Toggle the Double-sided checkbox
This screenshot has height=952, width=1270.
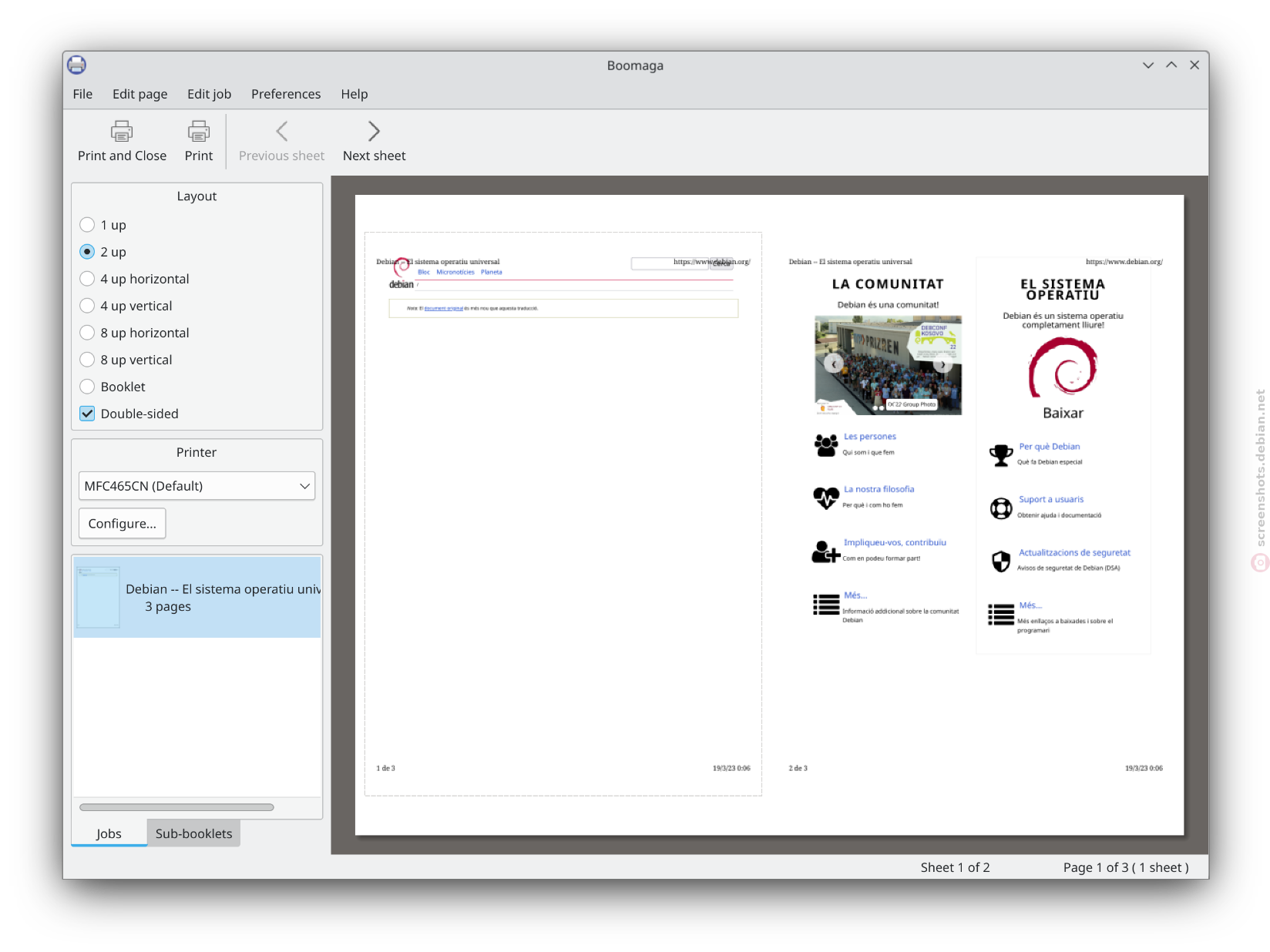(87, 414)
